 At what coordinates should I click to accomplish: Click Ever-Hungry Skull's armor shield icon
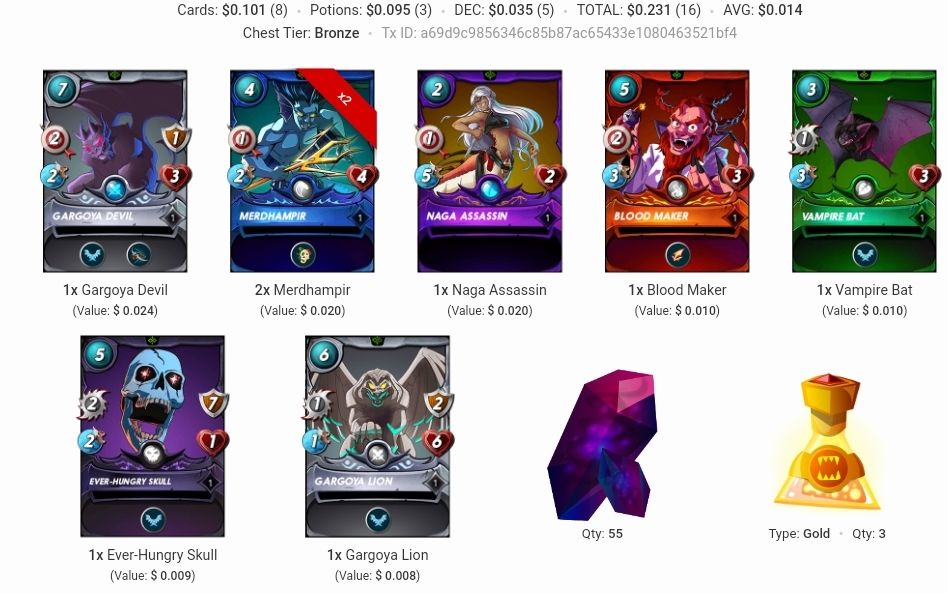(x=213, y=404)
